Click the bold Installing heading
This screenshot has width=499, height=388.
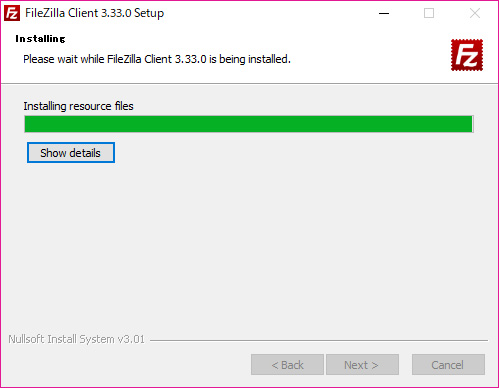[x=40, y=39]
